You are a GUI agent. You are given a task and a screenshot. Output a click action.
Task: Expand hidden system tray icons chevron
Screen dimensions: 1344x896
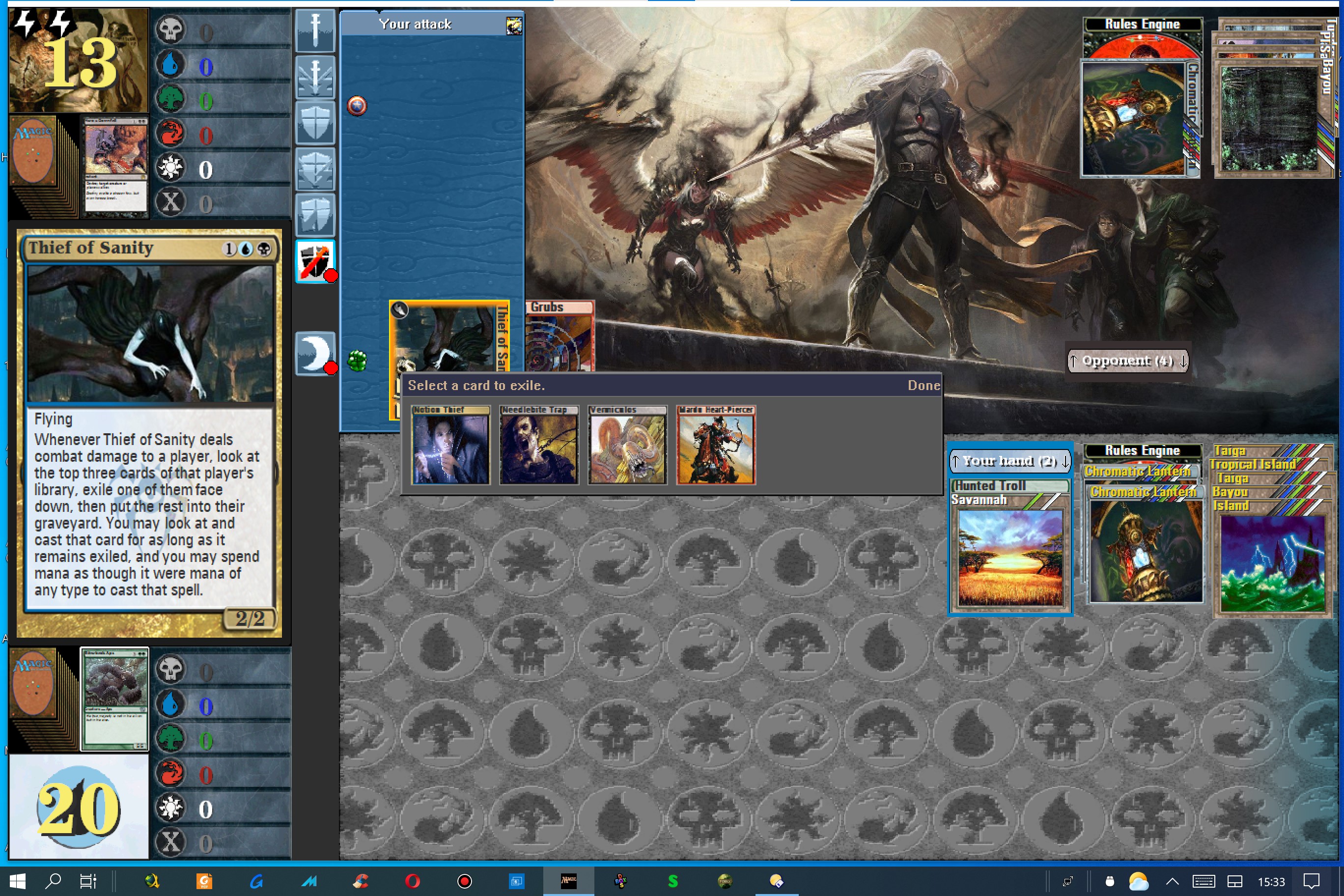click(x=1172, y=882)
